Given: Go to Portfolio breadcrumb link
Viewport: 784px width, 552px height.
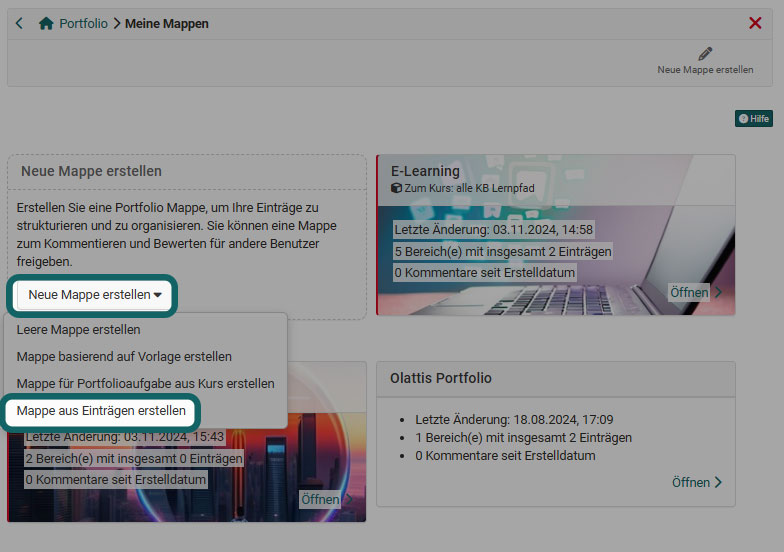Looking at the screenshot, I should (x=83, y=24).
